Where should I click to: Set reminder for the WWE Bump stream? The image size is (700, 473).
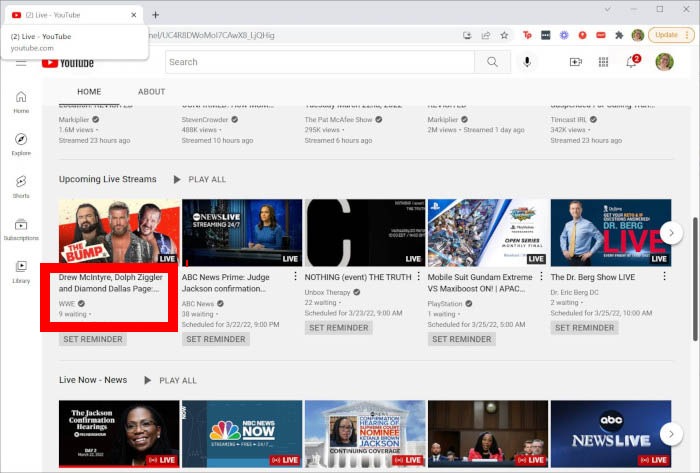coord(93,339)
